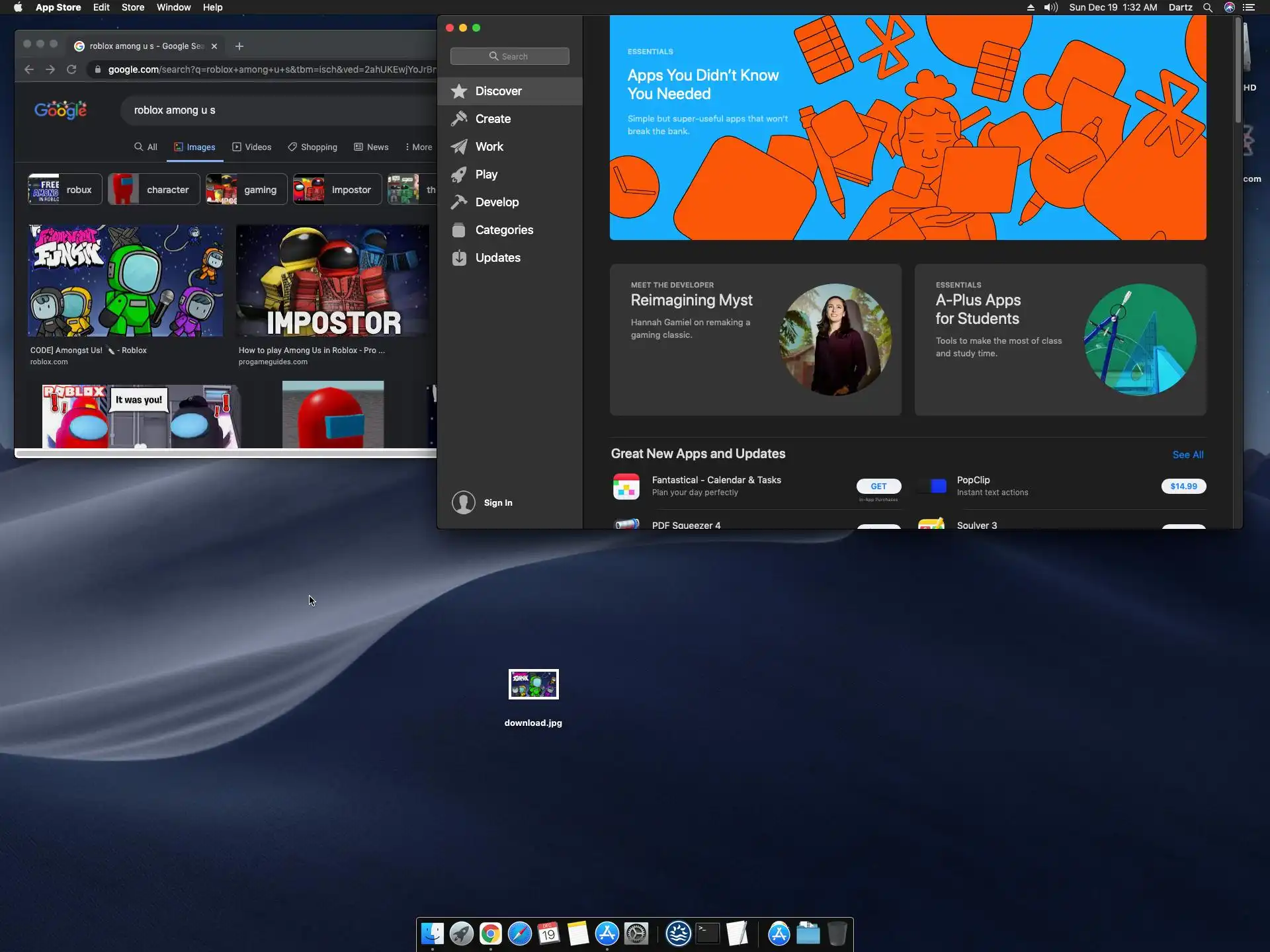Open the Store menu
The width and height of the screenshot is (1270, 952).
132,7
